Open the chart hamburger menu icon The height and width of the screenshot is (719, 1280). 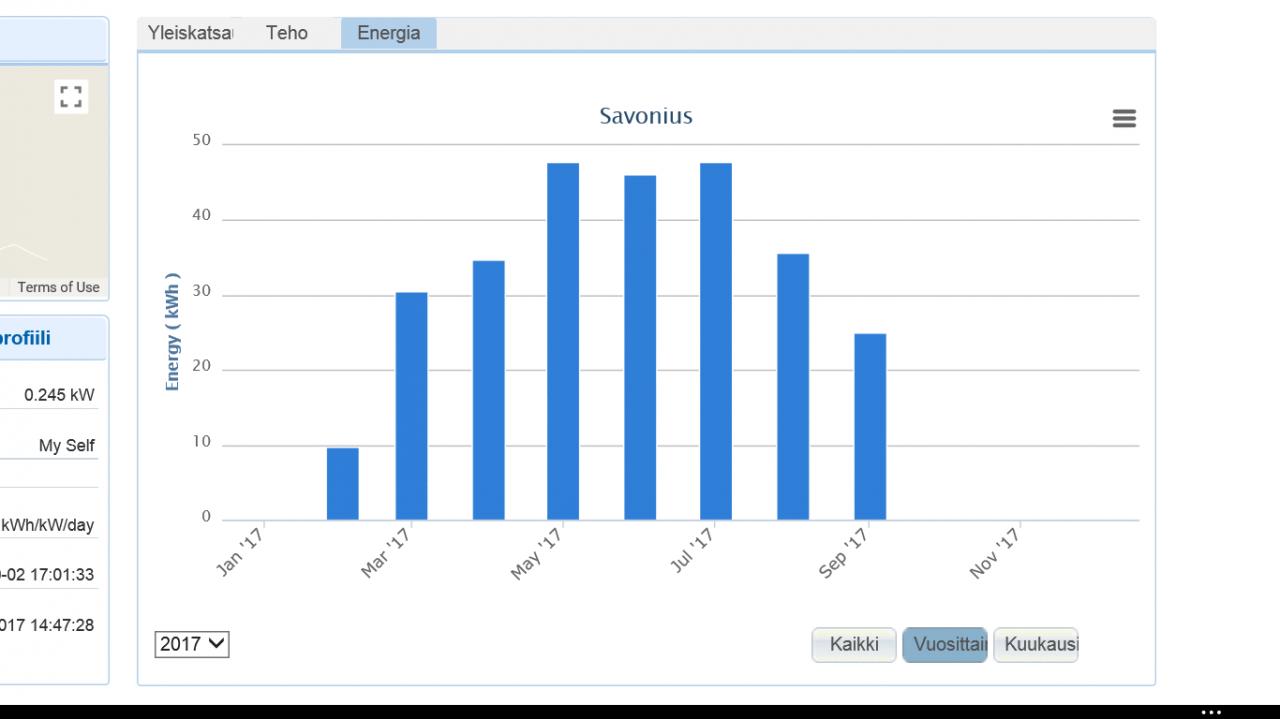1124,119
